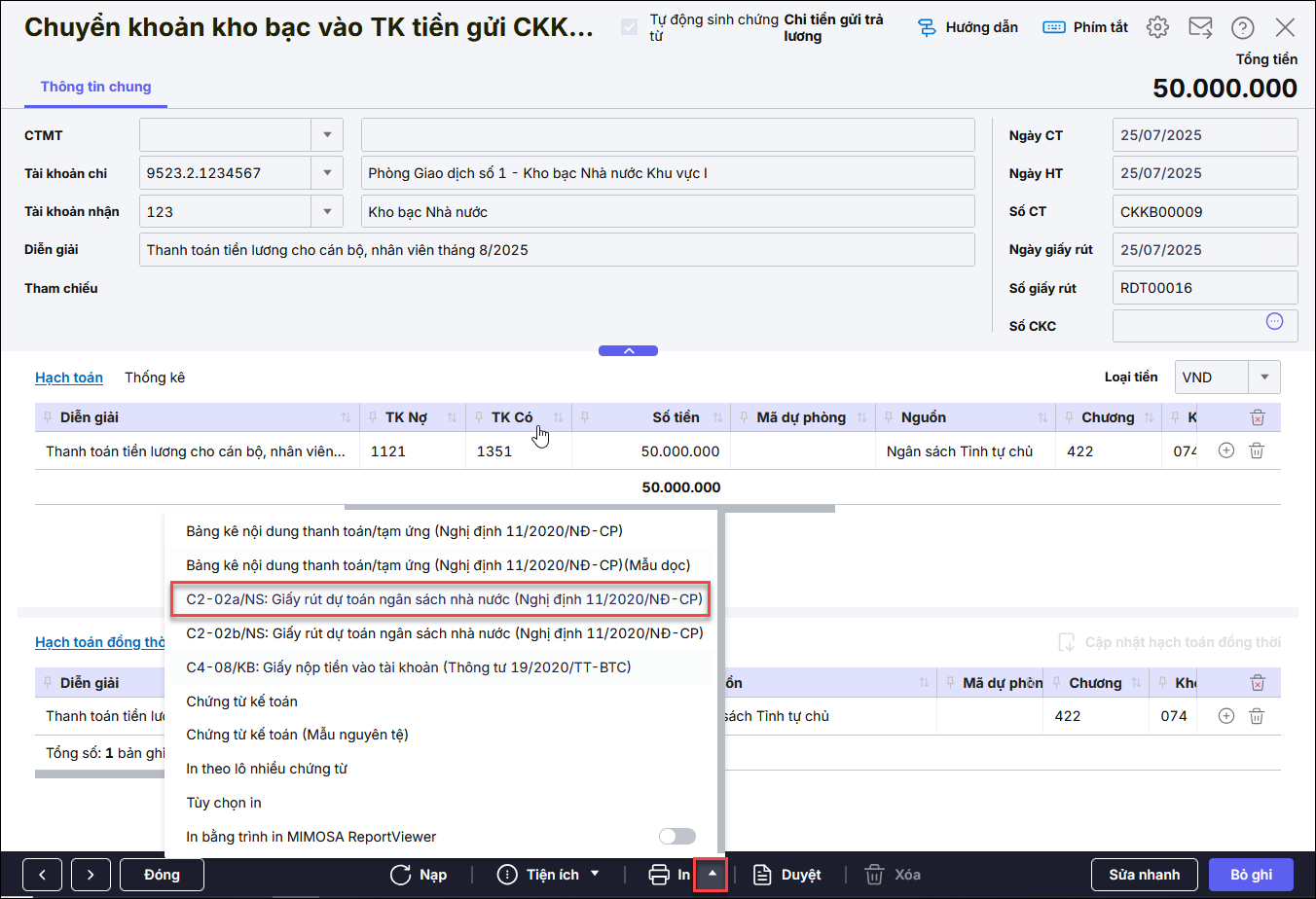Open the help question mark icon

1242,27
